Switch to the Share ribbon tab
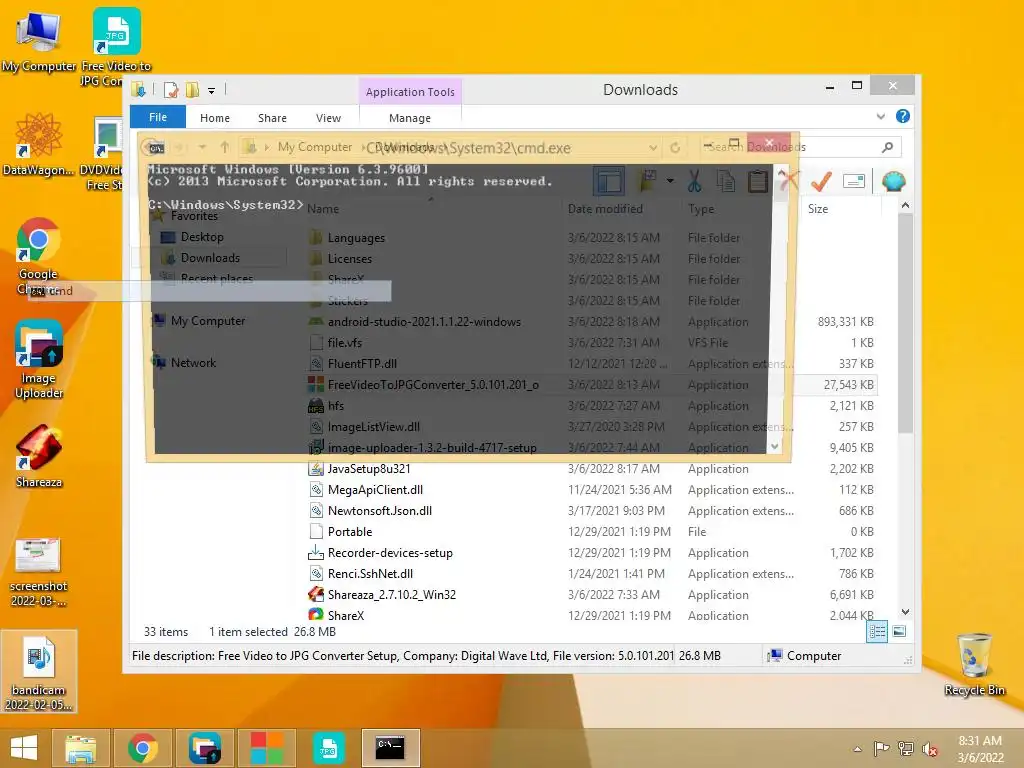 [272, 118]
